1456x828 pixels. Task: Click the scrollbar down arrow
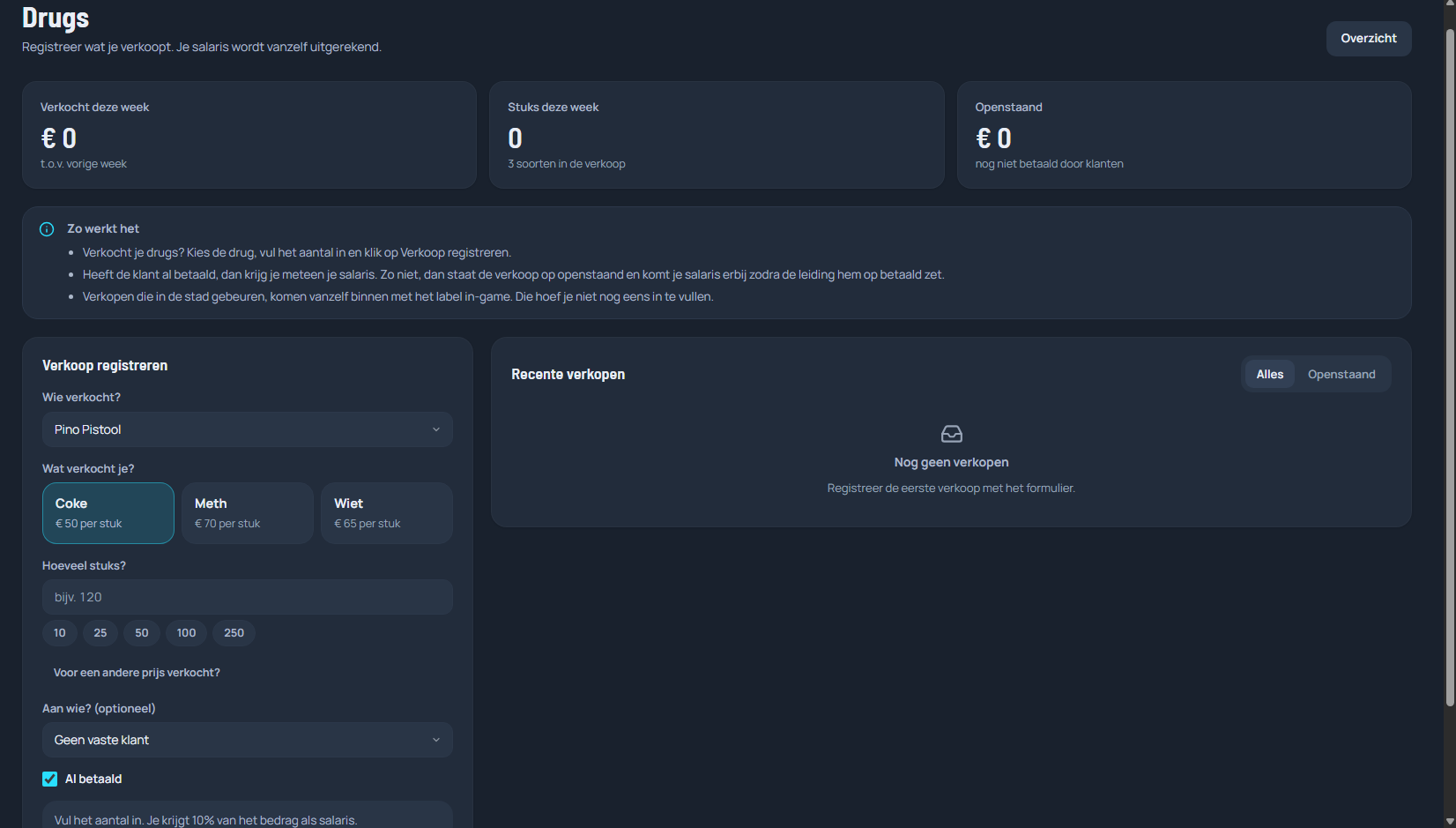(x=1450, y=821)
